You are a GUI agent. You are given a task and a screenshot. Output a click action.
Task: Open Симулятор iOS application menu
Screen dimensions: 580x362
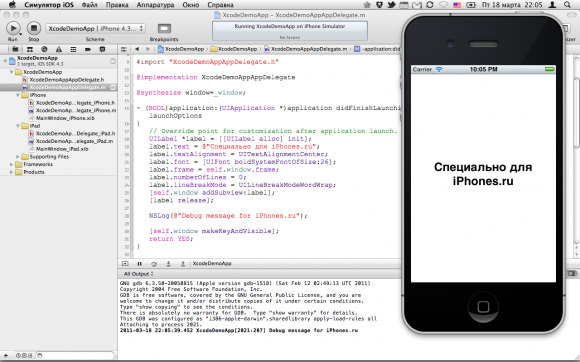click(x=49, y=5)
